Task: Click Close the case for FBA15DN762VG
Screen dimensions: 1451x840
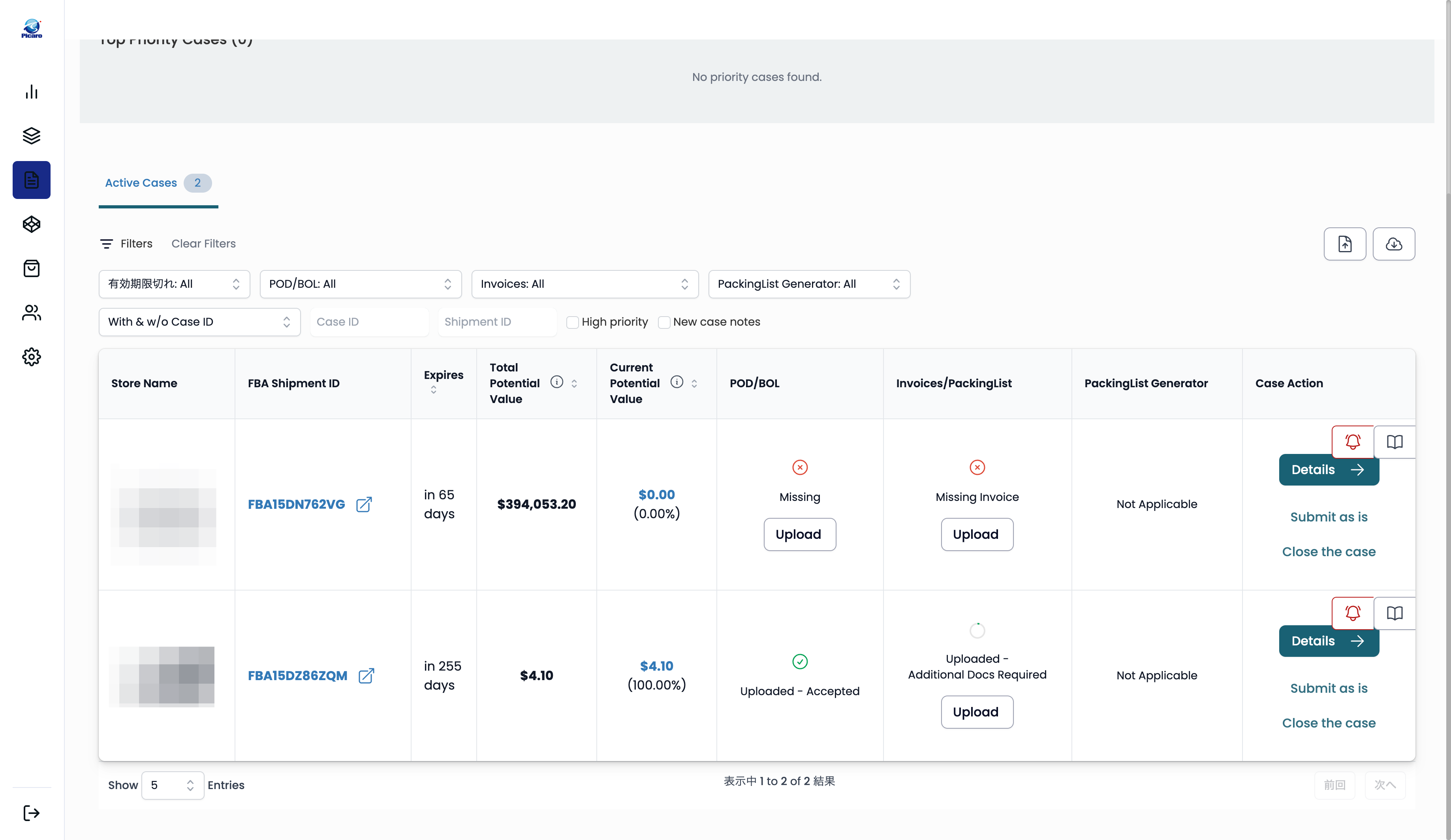Action: click(x=1329, y=552)
